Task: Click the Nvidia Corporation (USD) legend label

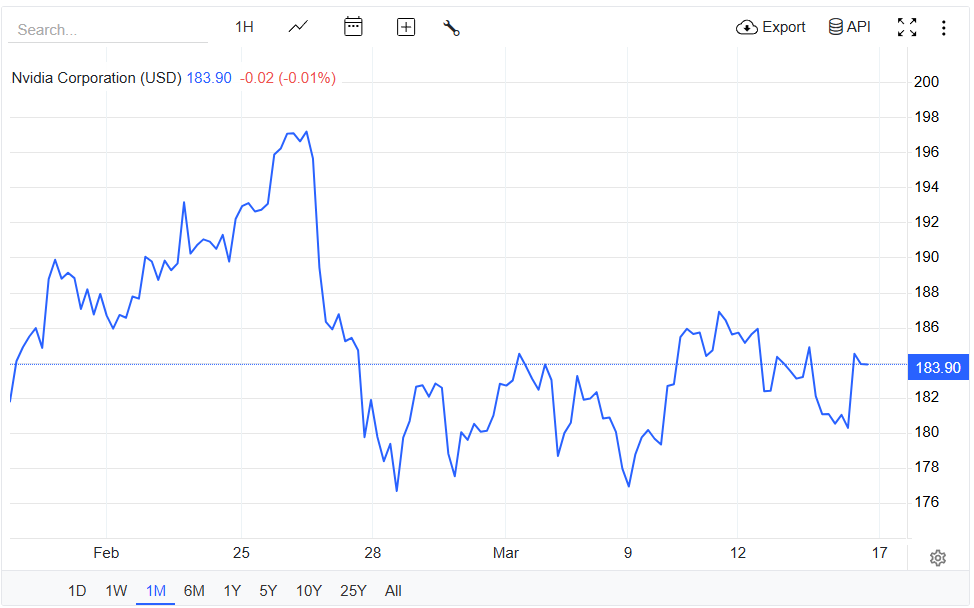Action: click(96, 78)
